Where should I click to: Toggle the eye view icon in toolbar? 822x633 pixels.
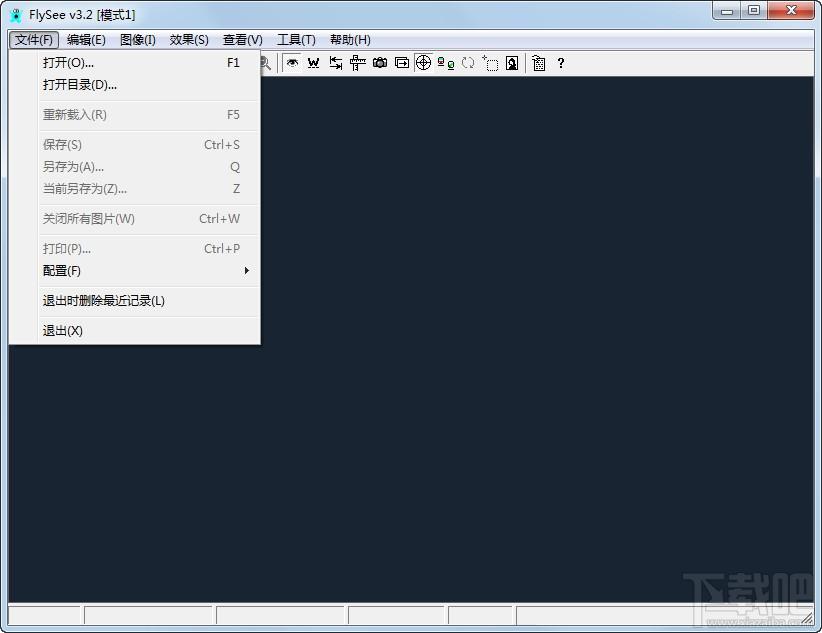tap(293, 63)
